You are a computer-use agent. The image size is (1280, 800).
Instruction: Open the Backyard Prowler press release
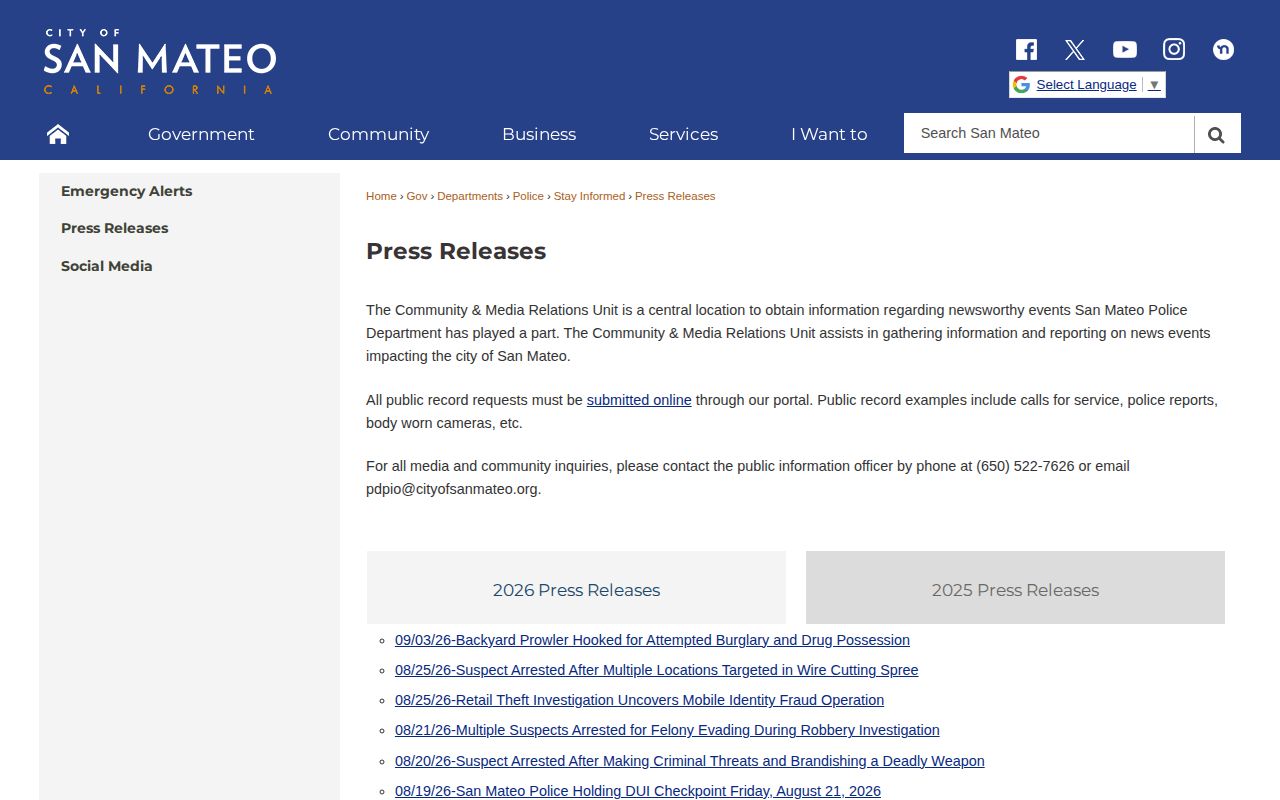coord(652,640)
